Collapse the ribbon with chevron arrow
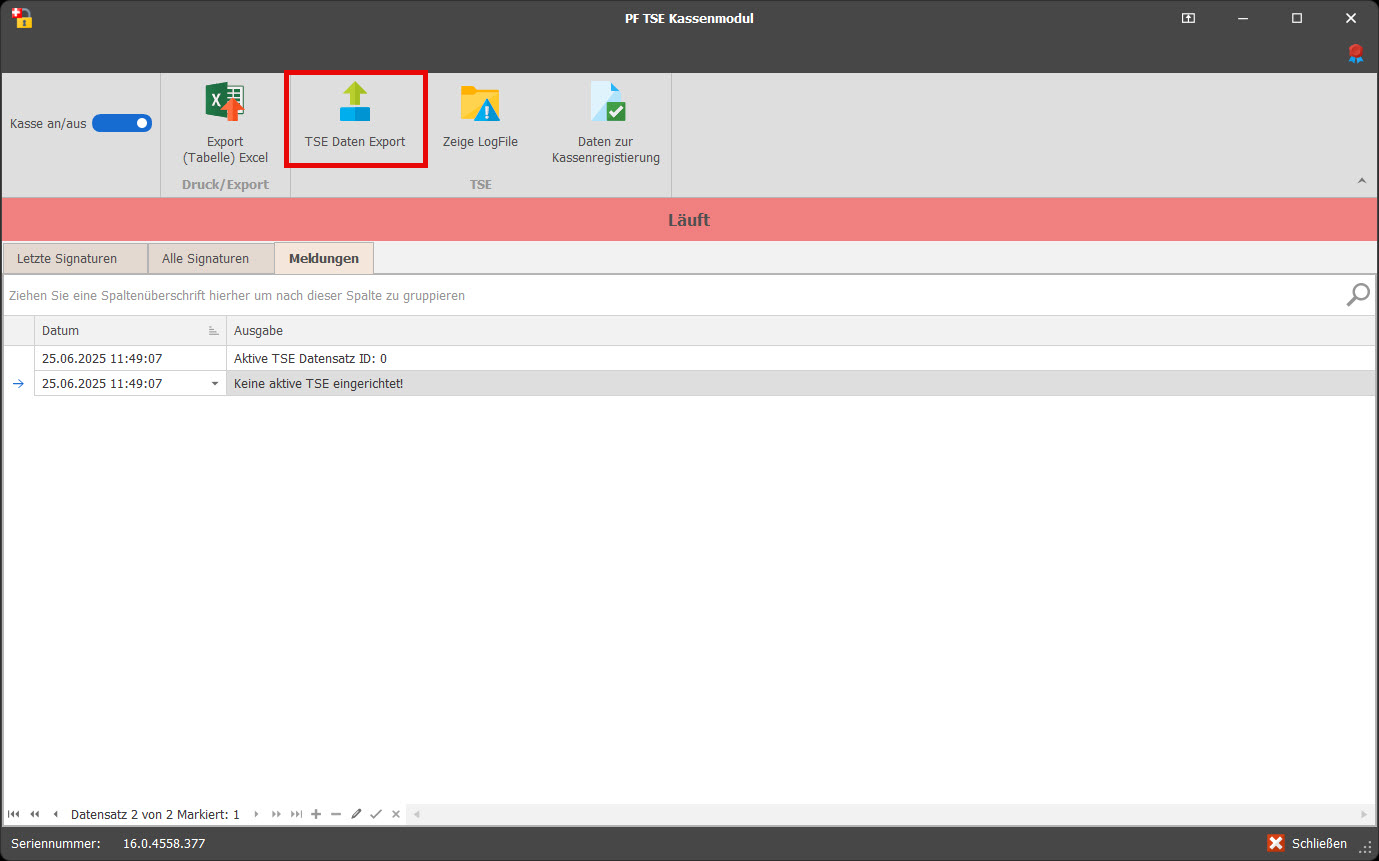Viewport: 1379px width, 861px height. click(1361, 181)
